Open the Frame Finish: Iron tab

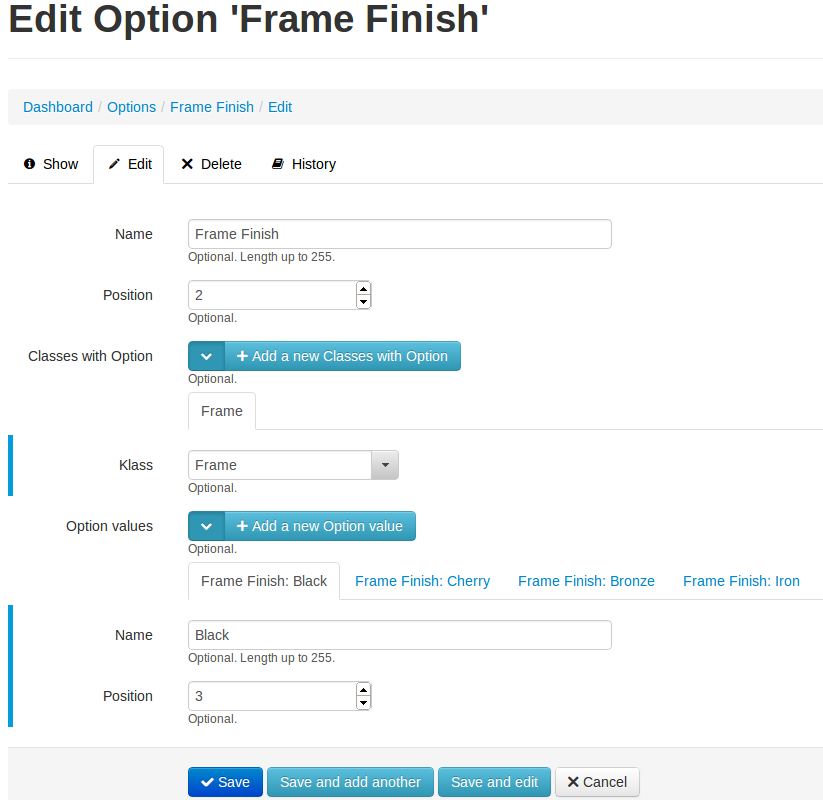[741, 581]
